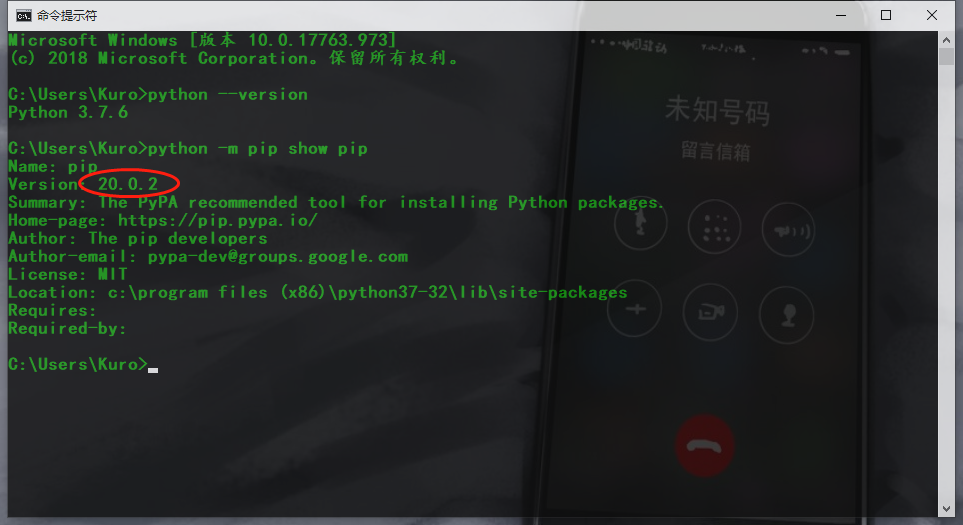Click the red hang-up call button
The width and height of the screenshot is (963, 525).
tap(704, 446)
